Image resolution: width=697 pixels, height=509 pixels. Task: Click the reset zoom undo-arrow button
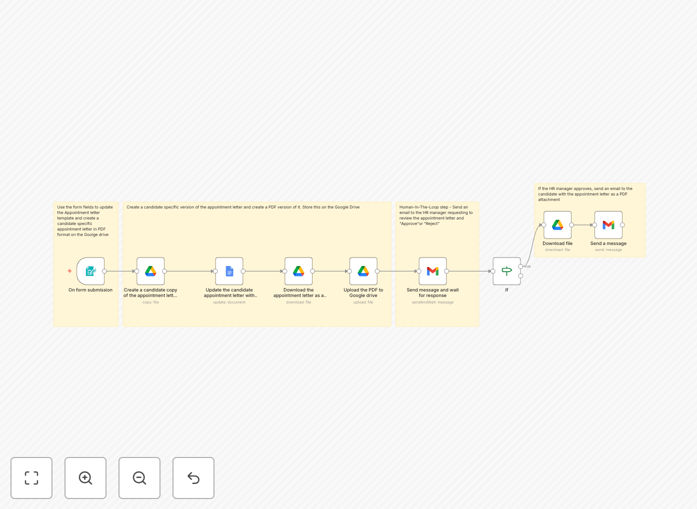pos(193,478)
